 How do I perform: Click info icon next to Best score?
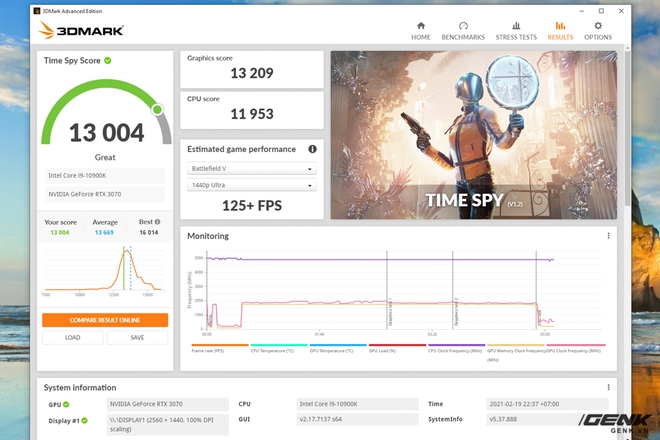(157, 222)
